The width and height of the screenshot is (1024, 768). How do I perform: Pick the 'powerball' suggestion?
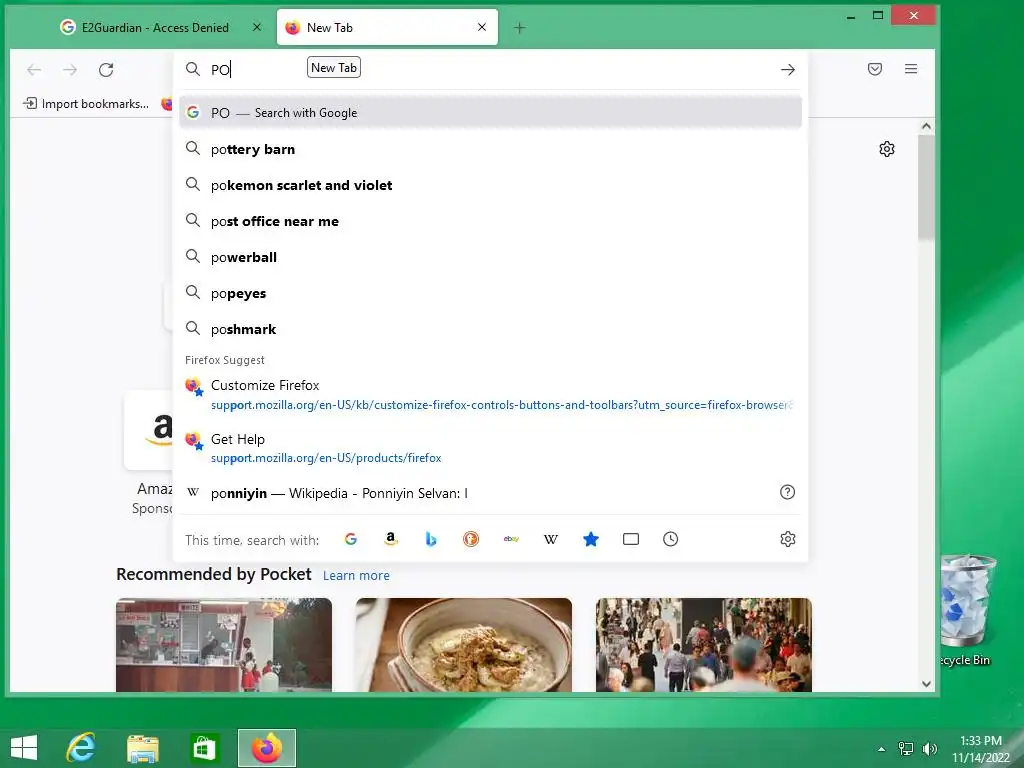click(490, 257)
